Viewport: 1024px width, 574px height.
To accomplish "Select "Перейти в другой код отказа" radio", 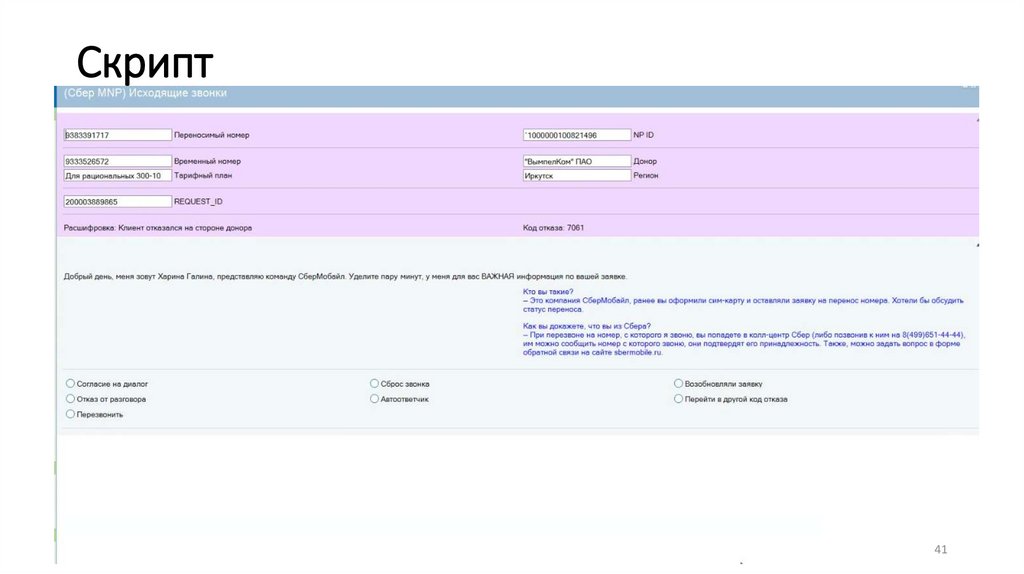I will point(678,398).
